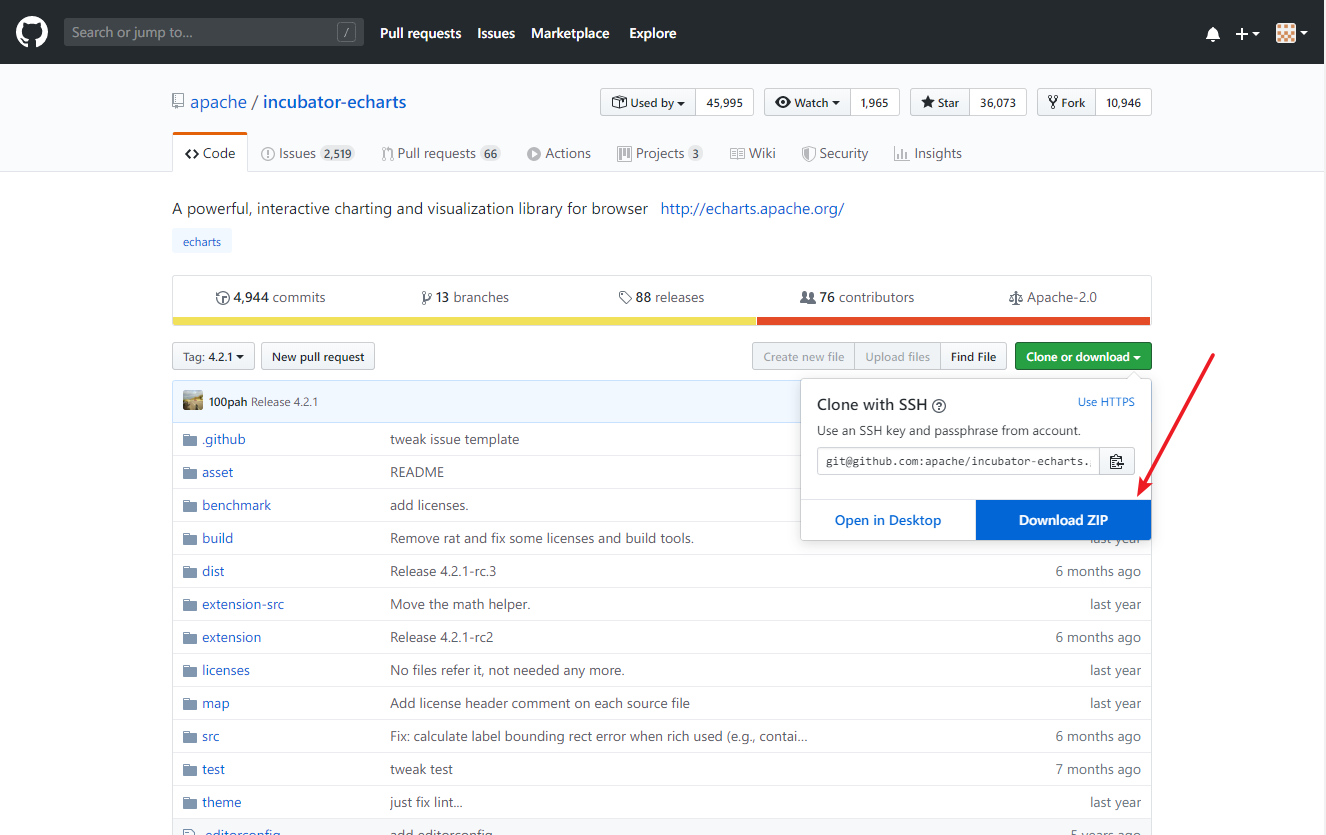The width and height of the screenshot is (1326, 835).
Task: Click the SSH clone URL field
Action: 958,461
